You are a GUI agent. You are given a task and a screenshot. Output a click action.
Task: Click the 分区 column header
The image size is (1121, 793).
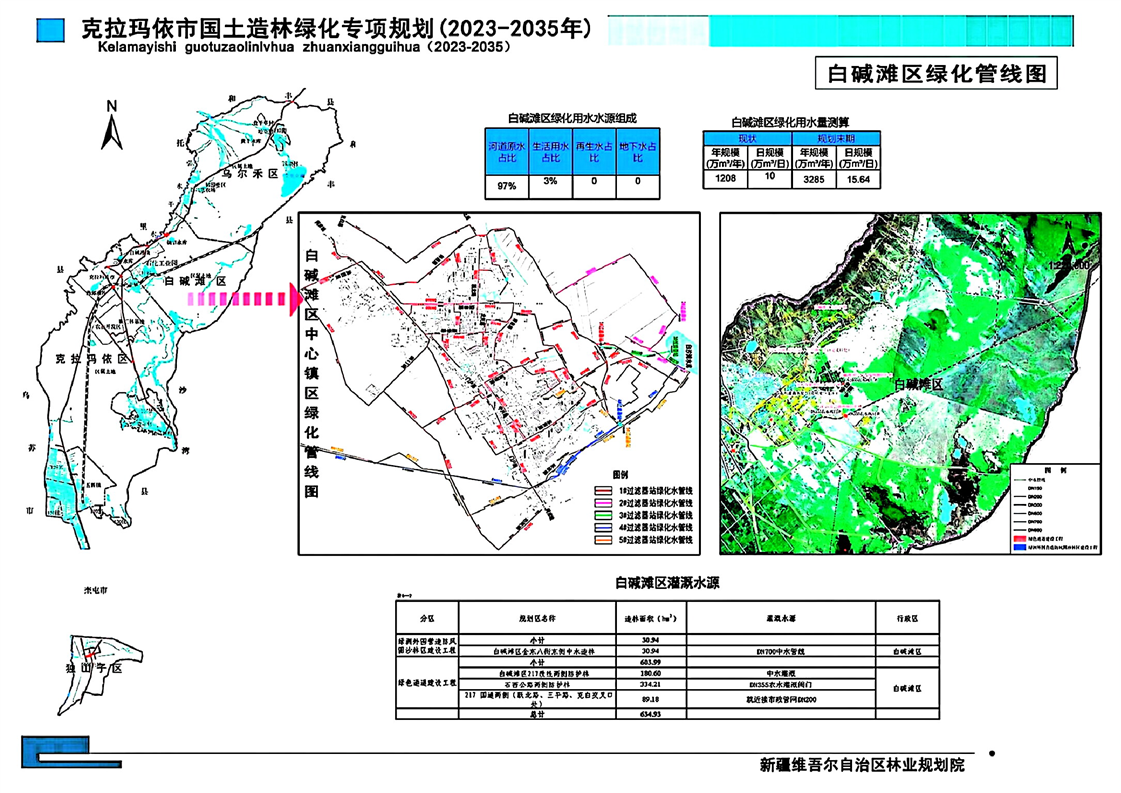[x=427, y=619]
